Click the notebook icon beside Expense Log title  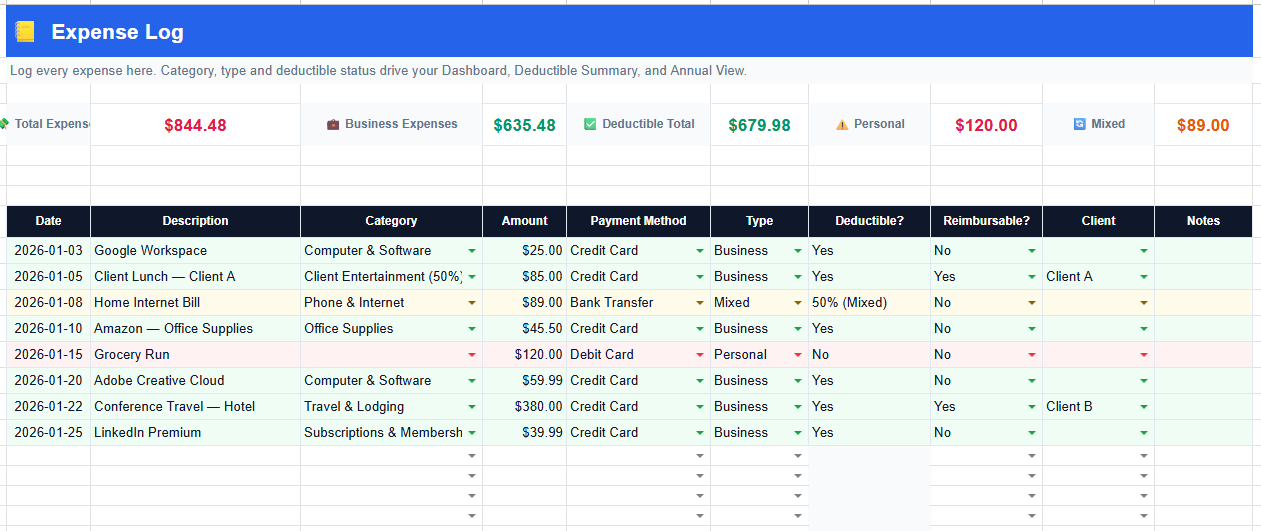[x=25, y=32]
